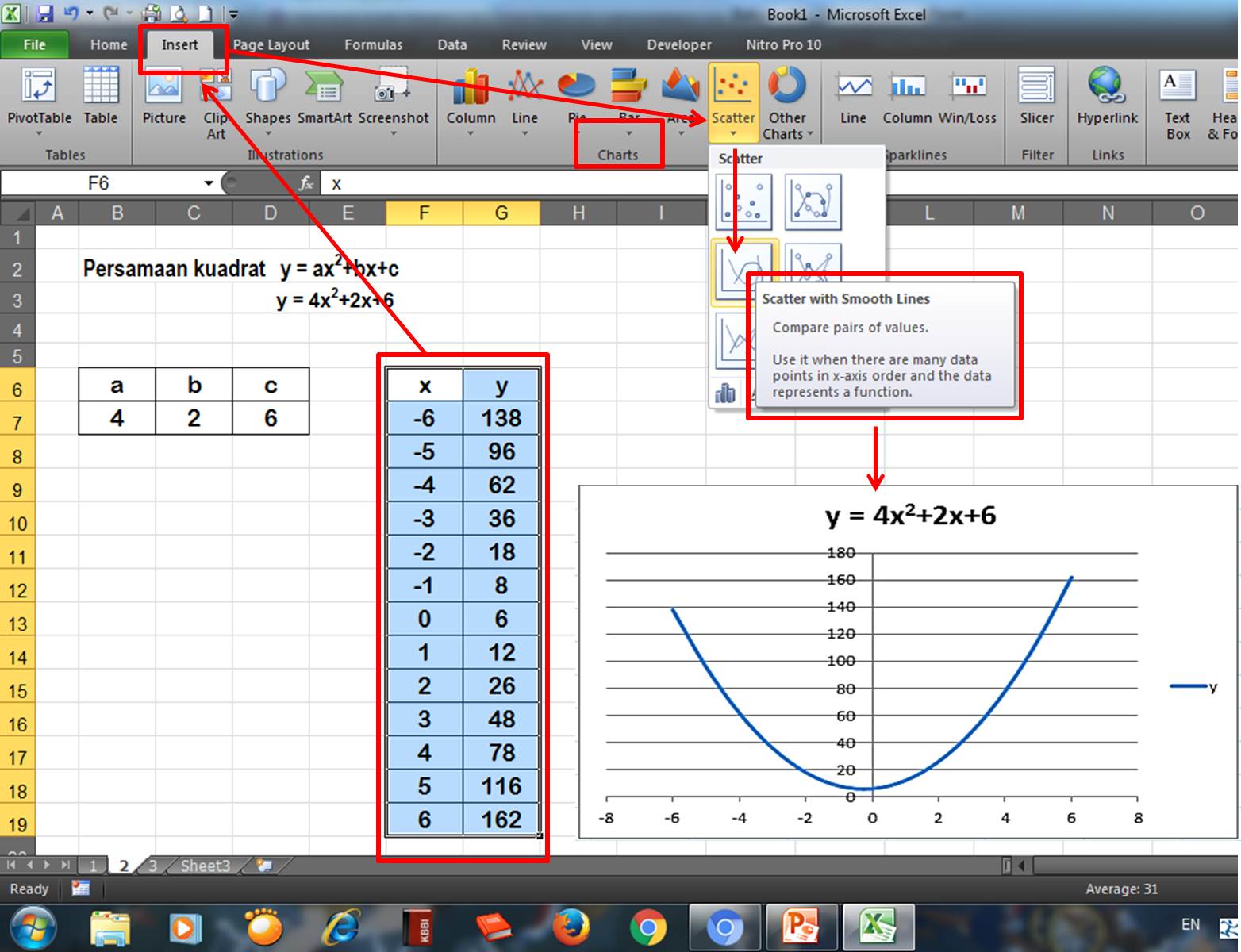Customize Quick Access Toolbar dropdown
Image resolution: width=1241 pixels, height=952 pixels.
coord(233,14)
